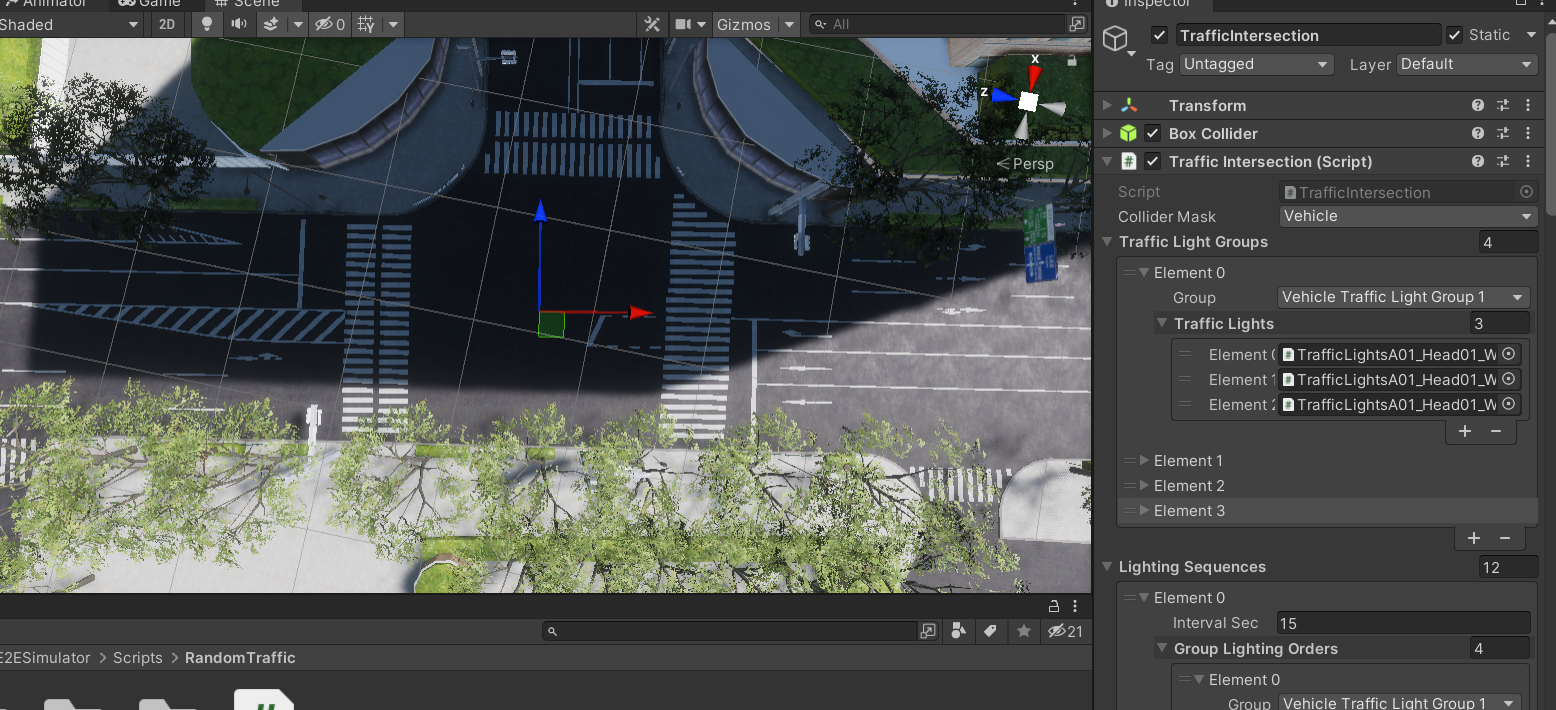Toggle scene lighting with the lightbulb icon
Viewport: 1556px width, 710px height.
tap(207, 24)
